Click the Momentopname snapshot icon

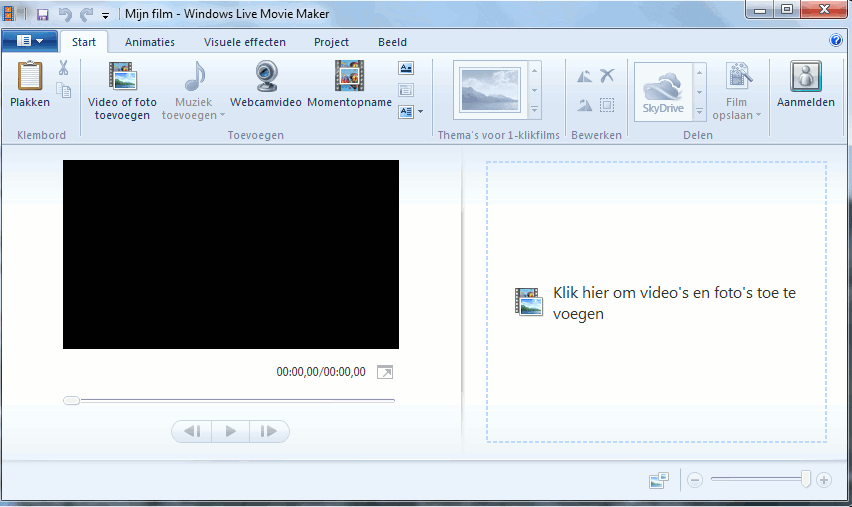click(x=349, y=76)
